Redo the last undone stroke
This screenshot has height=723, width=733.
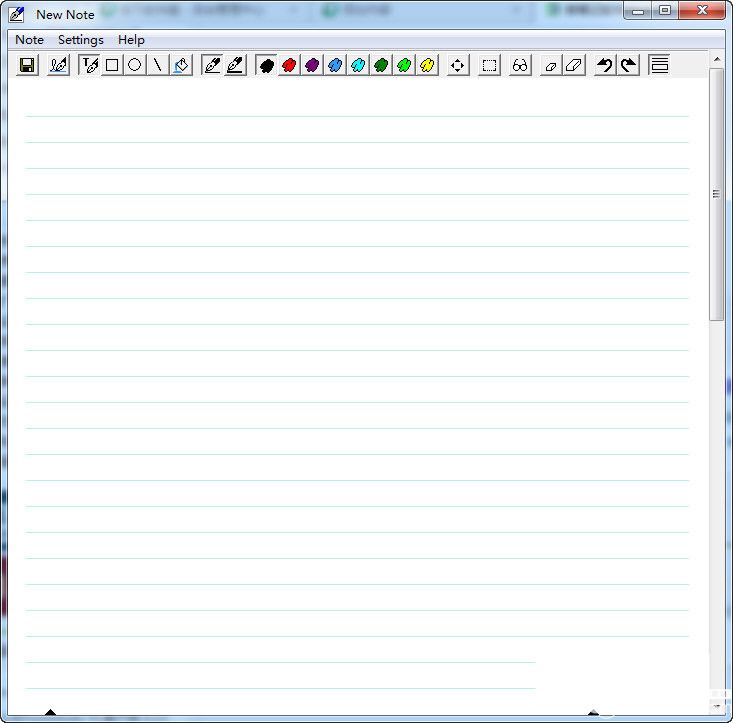pyautogui.click(x=628, y=65)
